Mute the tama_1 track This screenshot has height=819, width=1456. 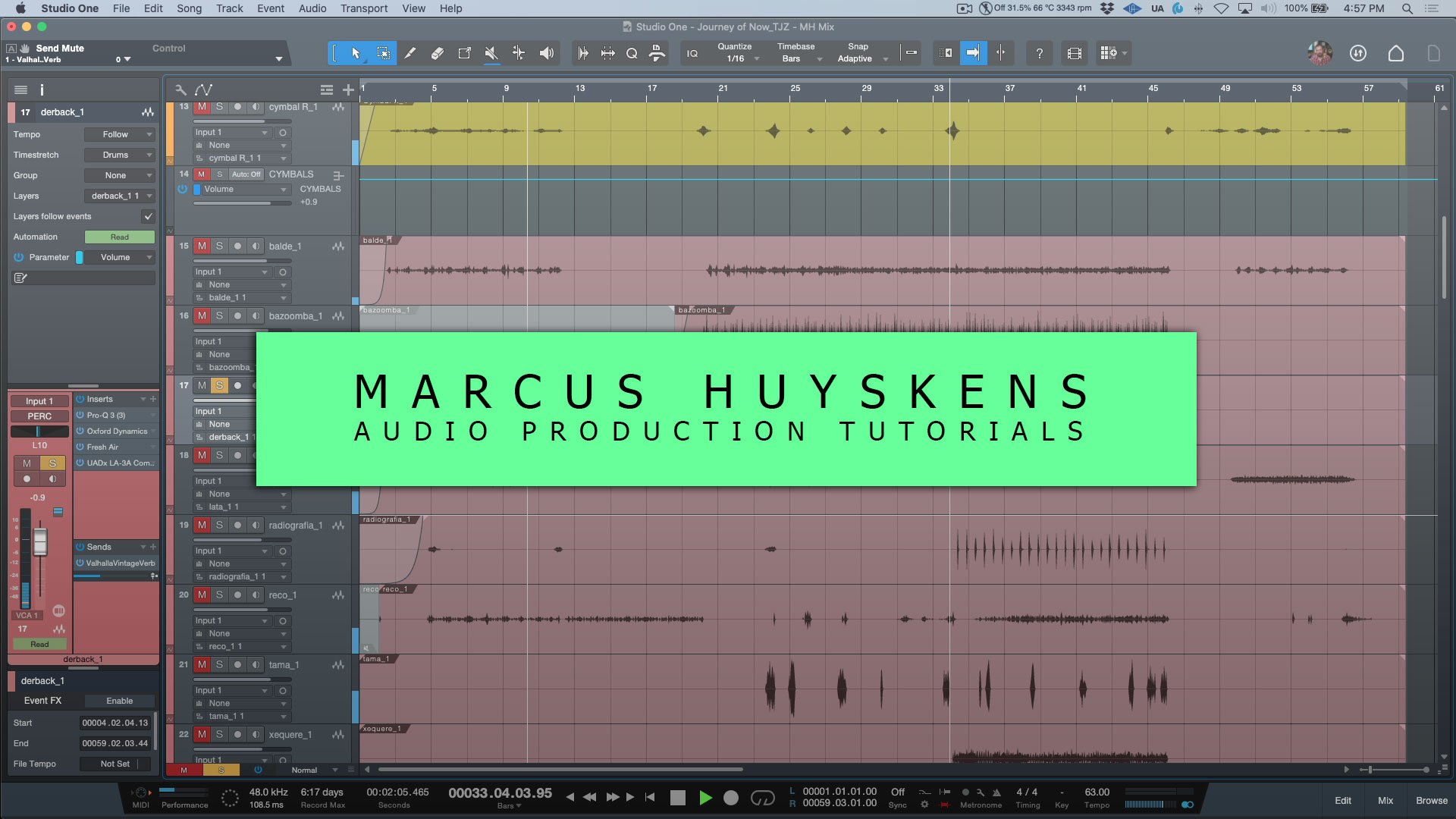click(x=202, y=664)
